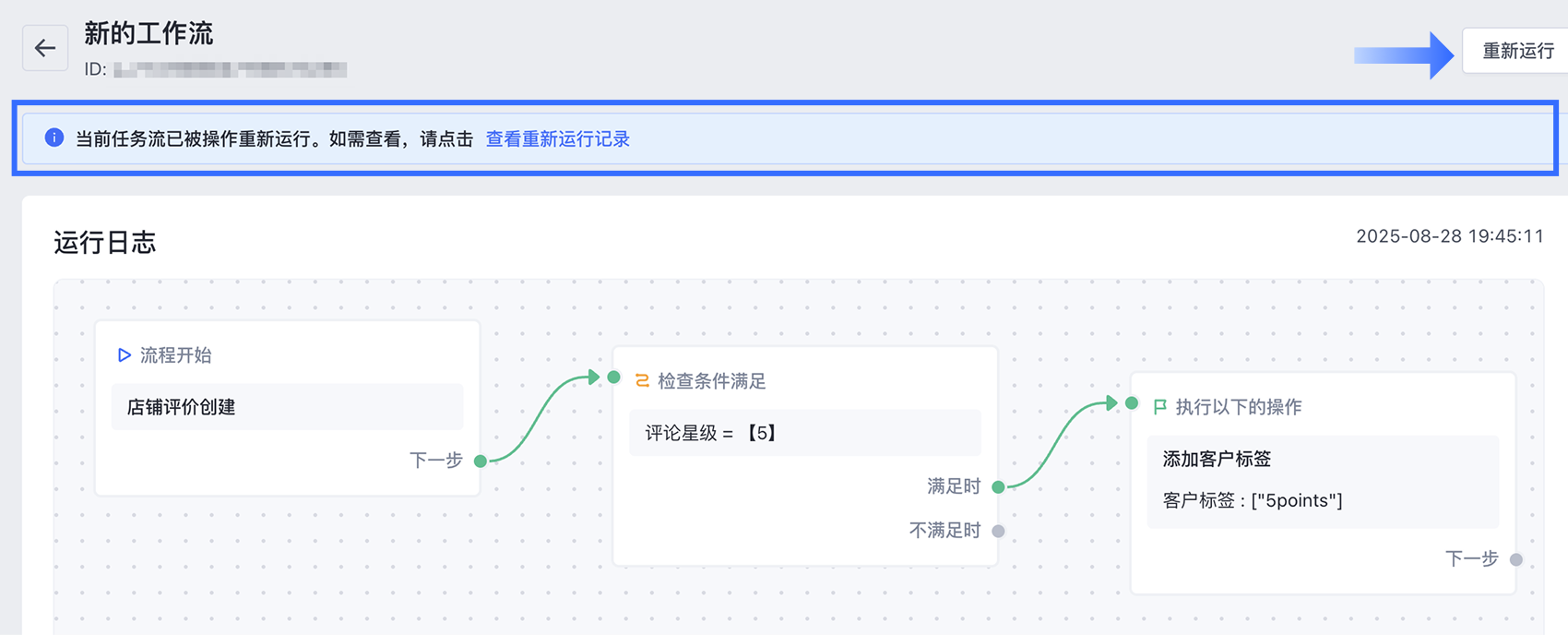
Task: Click the input dot of 执行以下的操作 node
Action: 1132,403
